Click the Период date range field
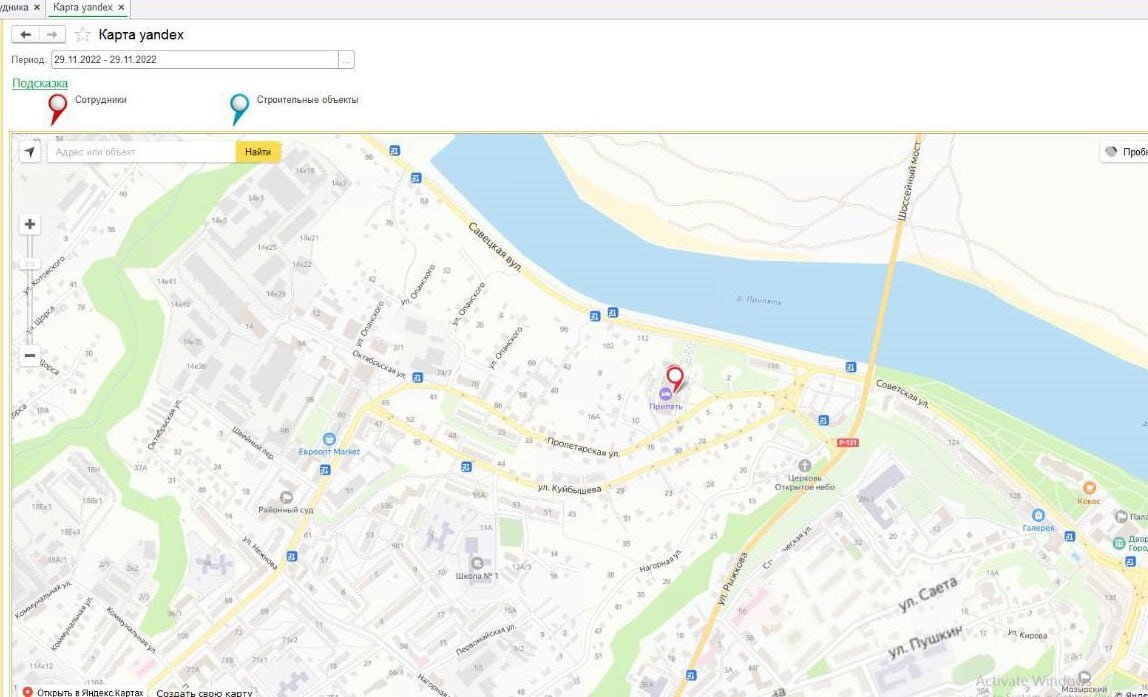 coord(195,60)
